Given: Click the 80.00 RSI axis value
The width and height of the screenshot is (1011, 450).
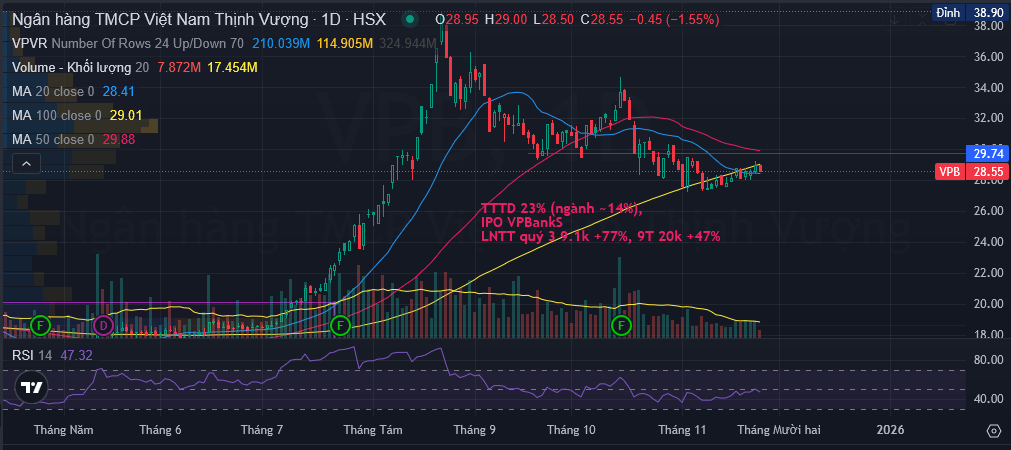Looking at the screenshot, I should (988, 360).
